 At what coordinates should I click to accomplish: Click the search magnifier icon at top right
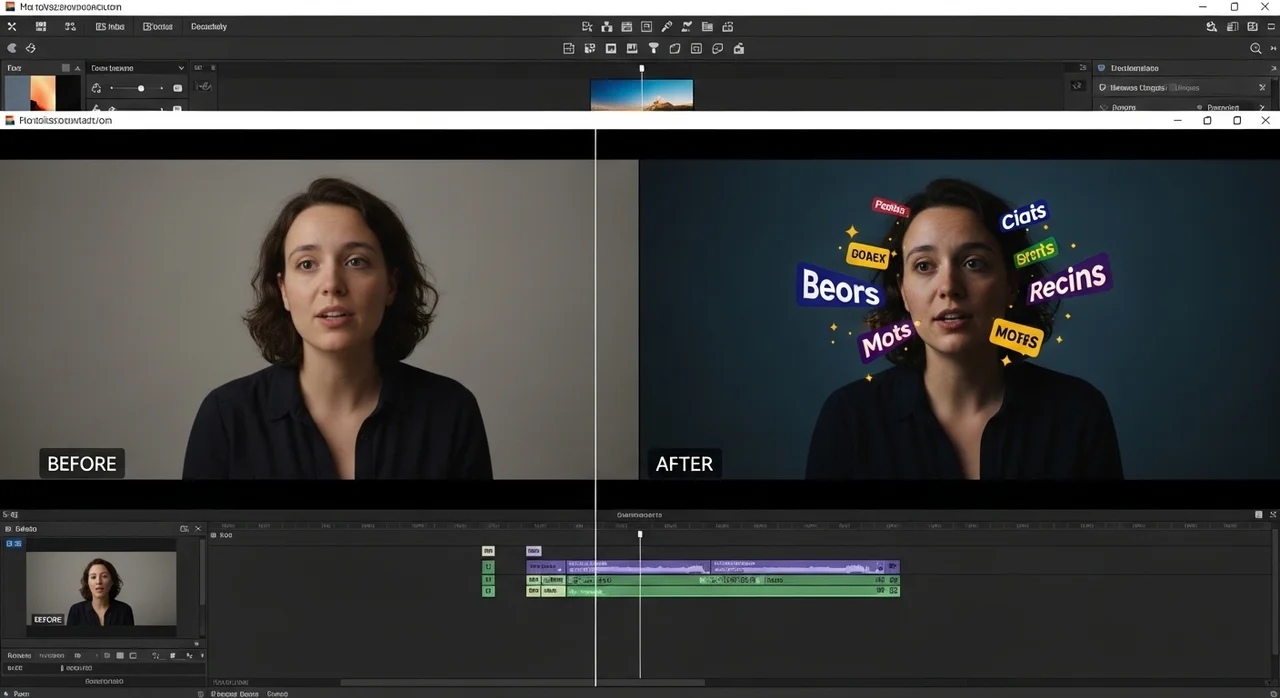click(1256, 48)
